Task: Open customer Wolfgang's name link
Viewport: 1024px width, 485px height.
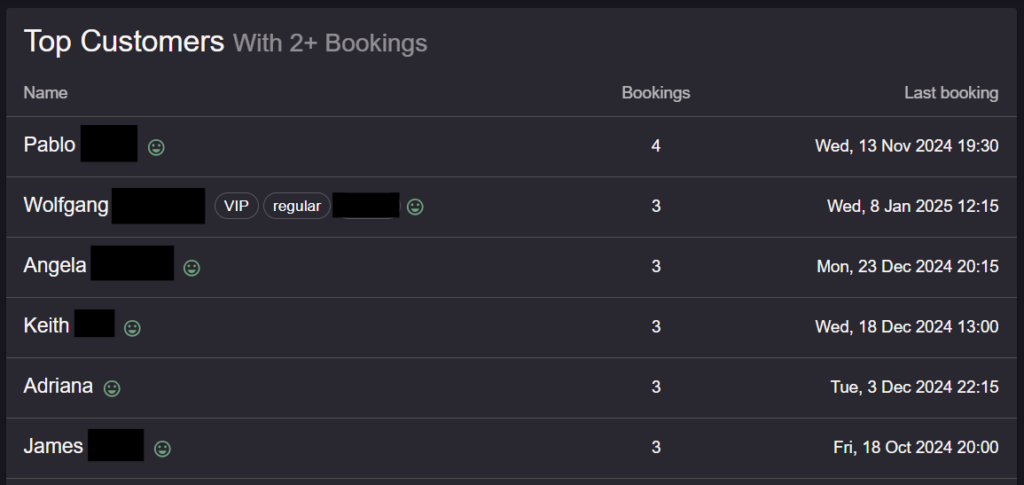Action: [x=114, y=206]
